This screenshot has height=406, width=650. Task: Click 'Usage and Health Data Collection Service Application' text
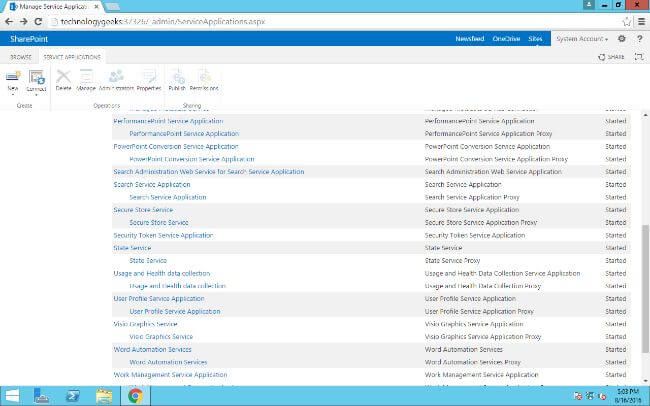(x=502, y=273)
